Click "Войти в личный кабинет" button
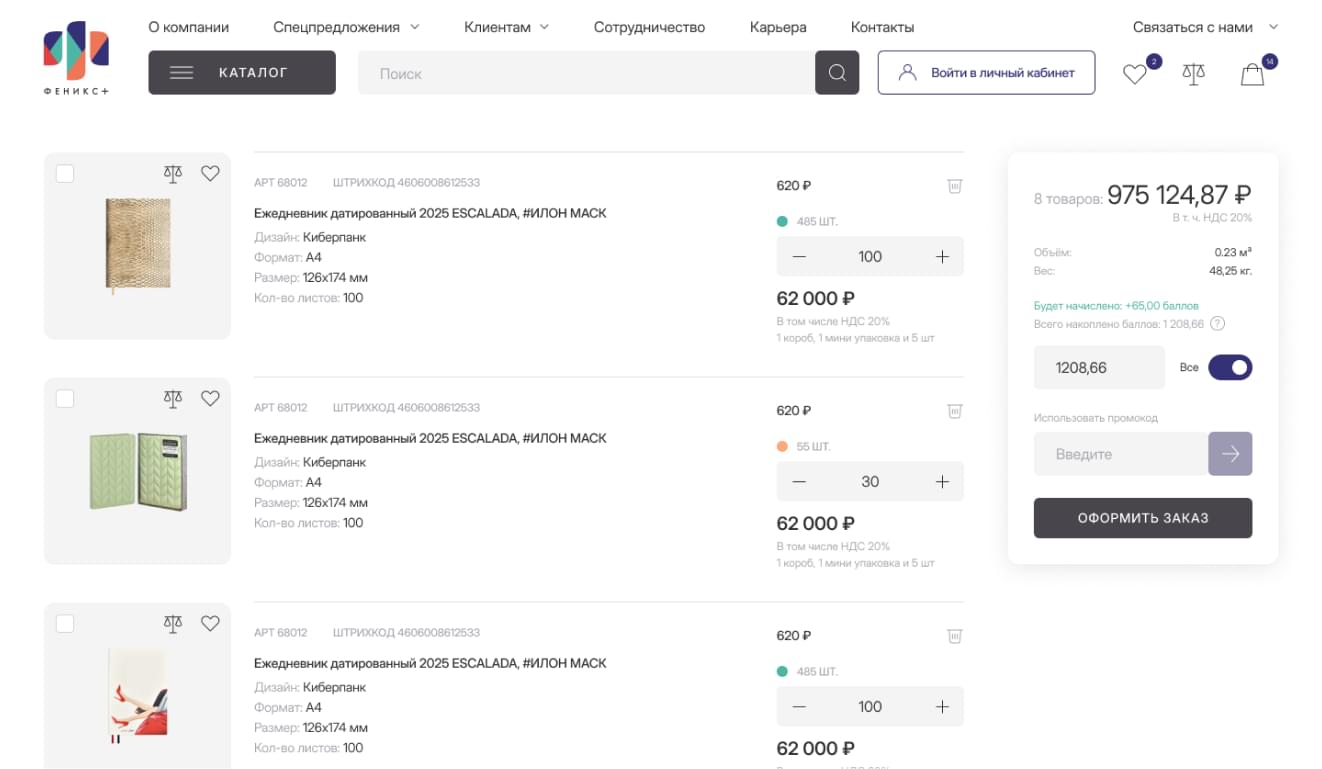The image size is (1322, 769). point(986,73)
